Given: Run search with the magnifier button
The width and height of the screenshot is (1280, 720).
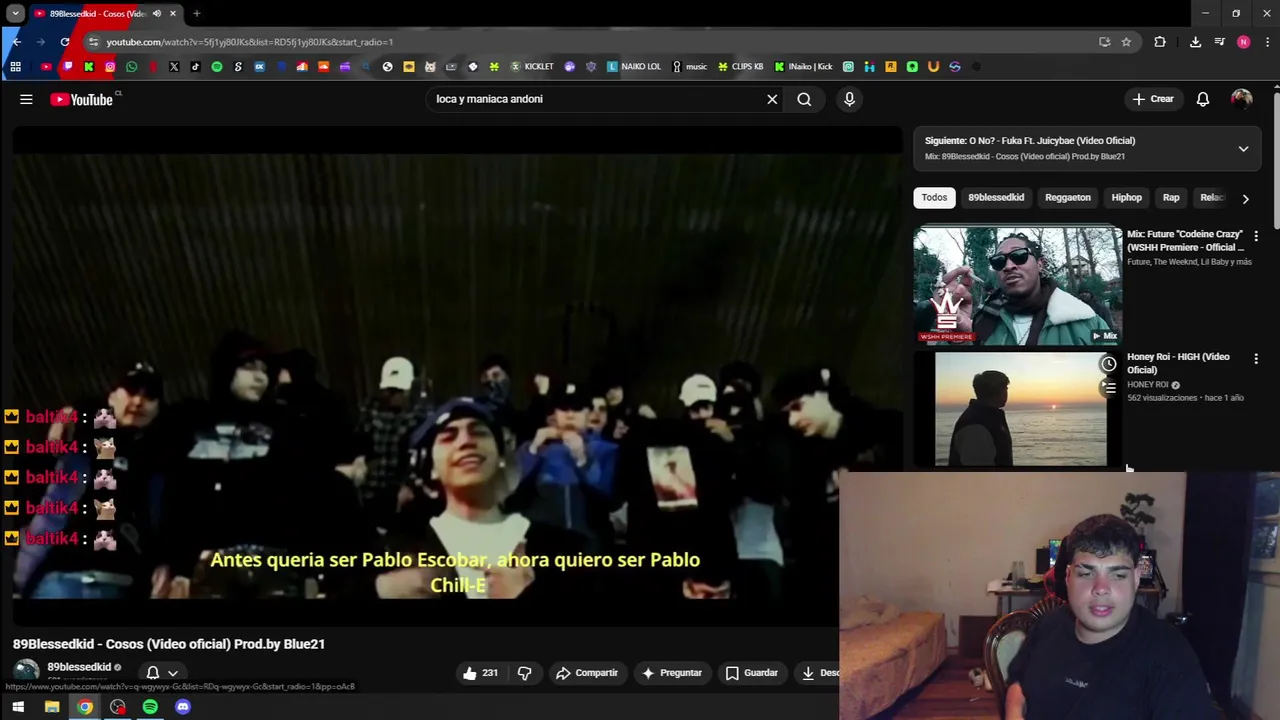Looking at the screenshot, I should [804, 99].
